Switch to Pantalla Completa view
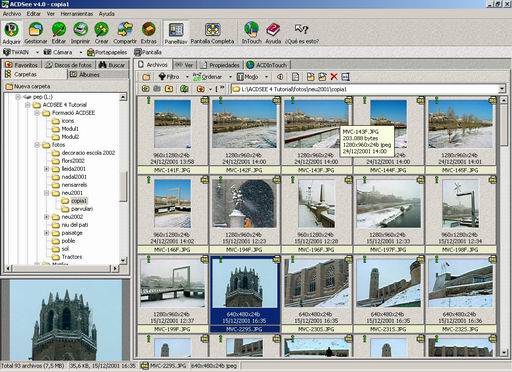 point(212,33)
